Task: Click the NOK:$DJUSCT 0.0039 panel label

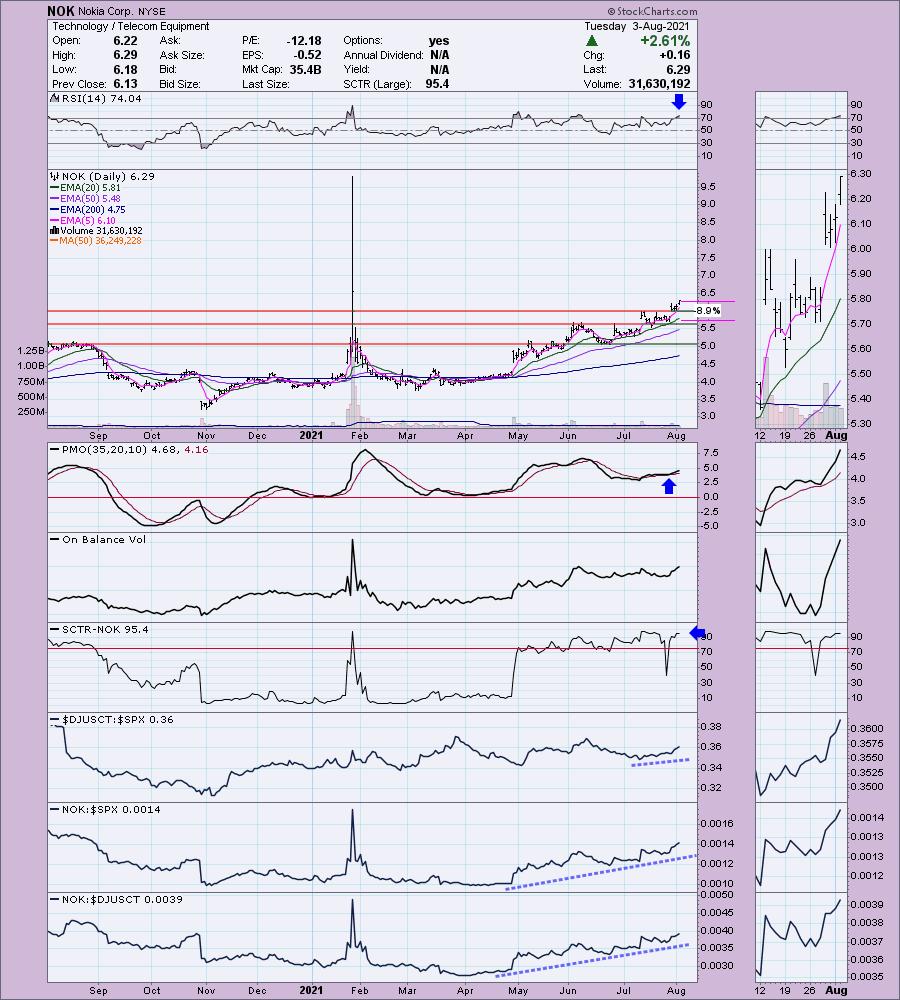Action: point(122,899)
